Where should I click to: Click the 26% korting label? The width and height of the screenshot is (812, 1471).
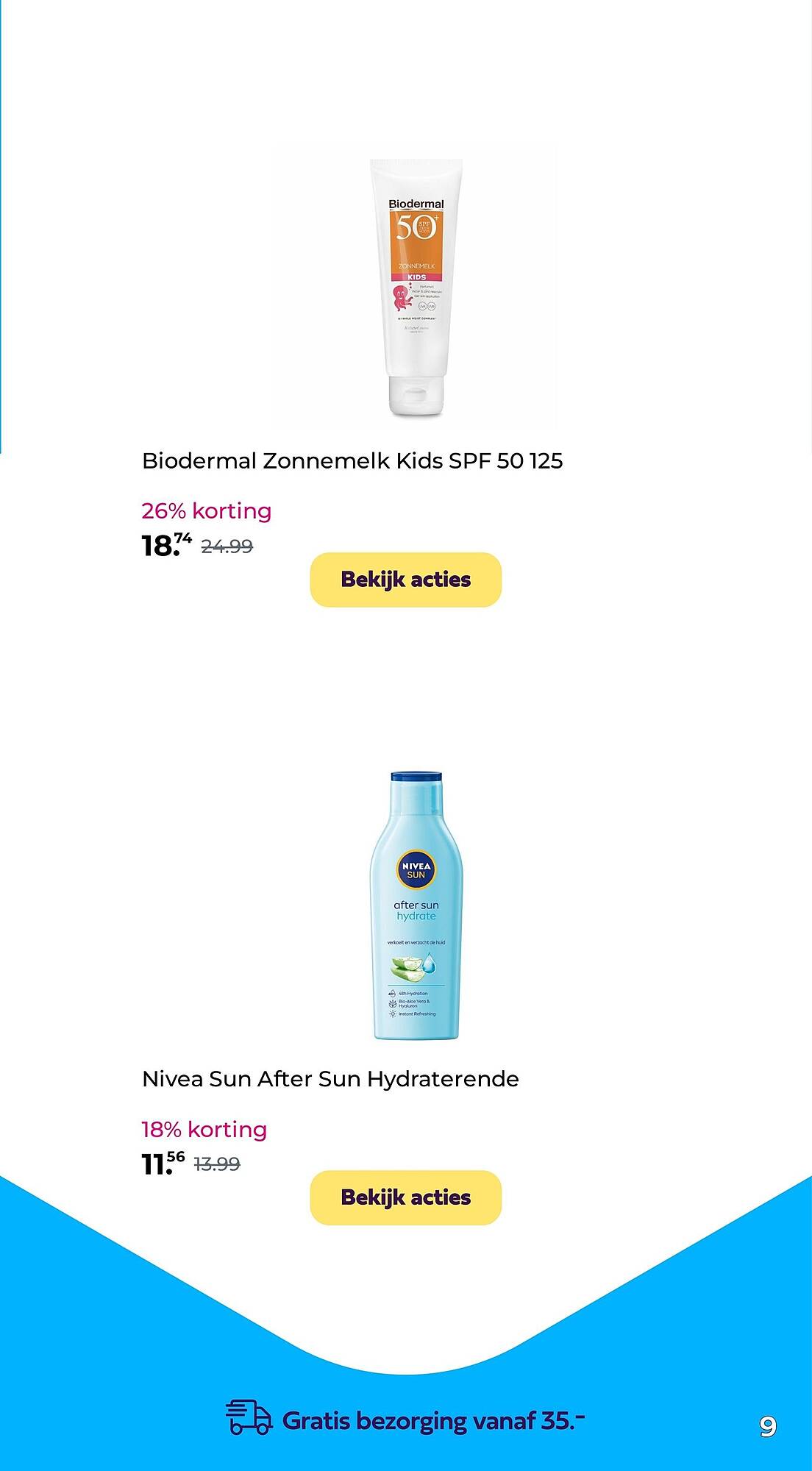point(207,510)
